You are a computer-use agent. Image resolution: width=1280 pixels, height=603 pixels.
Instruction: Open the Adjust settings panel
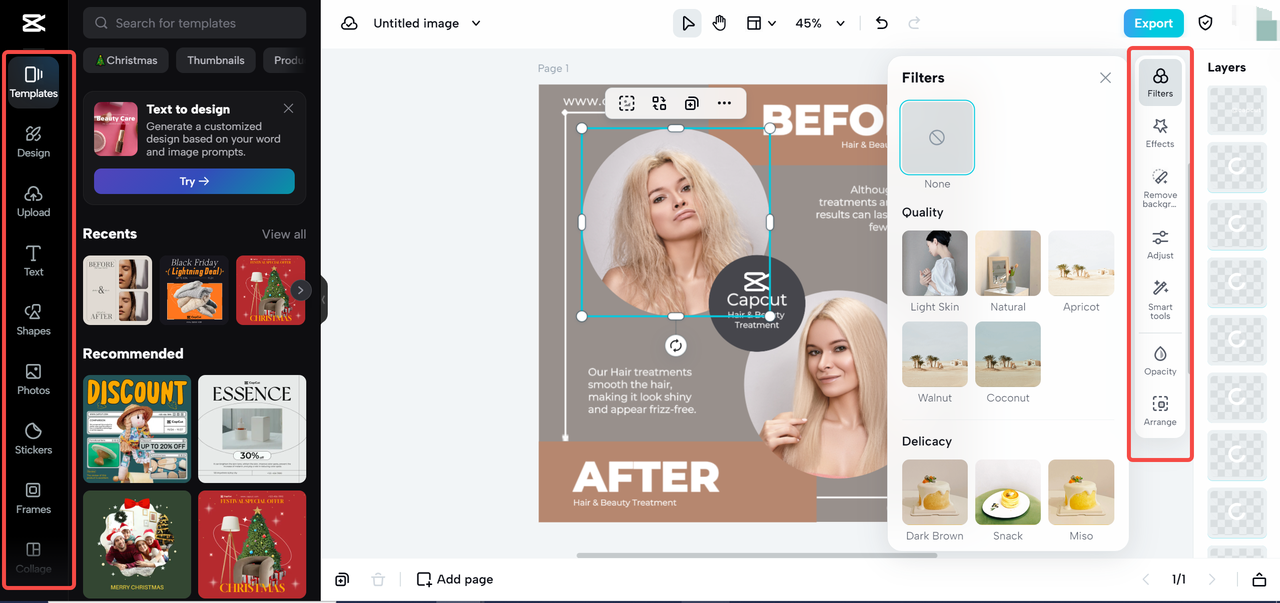point(1160,244)
